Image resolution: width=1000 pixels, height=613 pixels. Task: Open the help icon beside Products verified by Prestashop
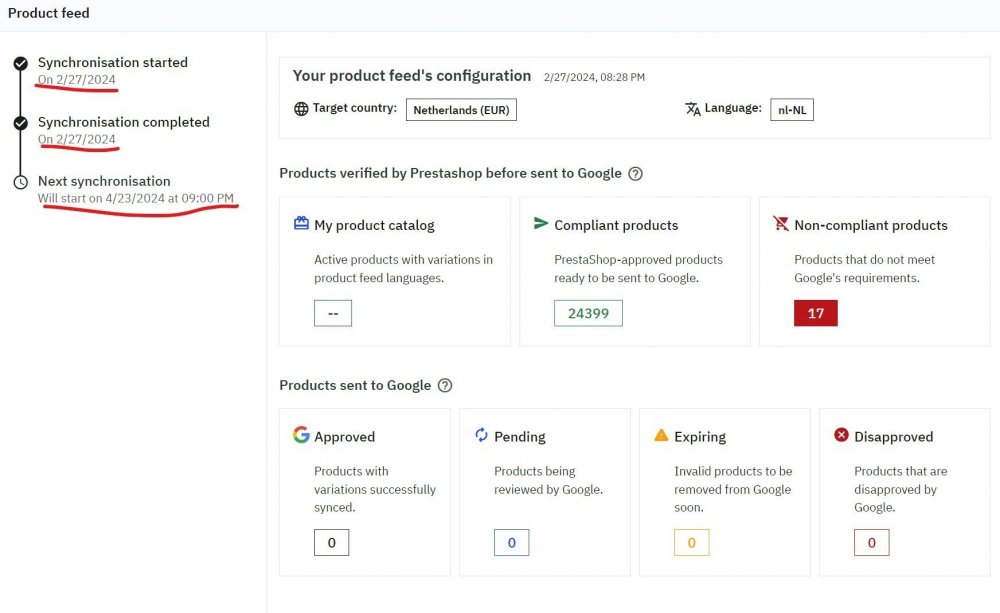click(x=635, y=173)
